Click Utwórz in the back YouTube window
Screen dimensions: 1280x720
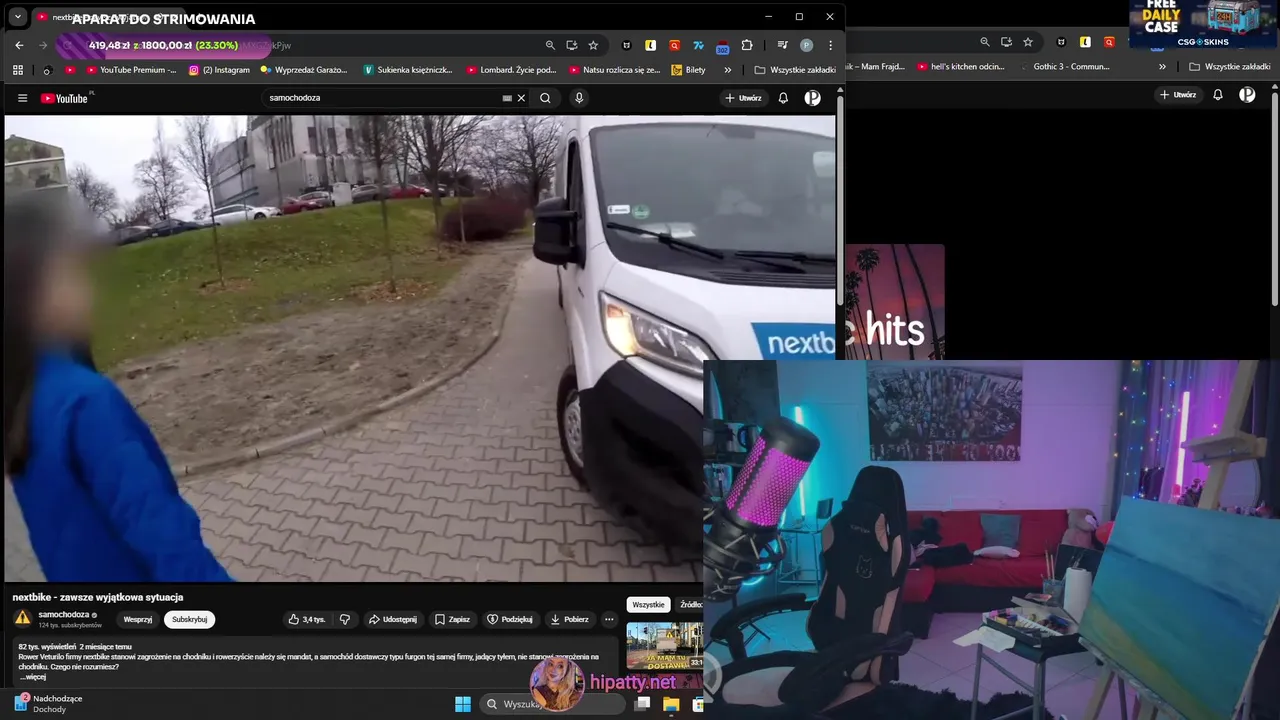[x=1178, y=95]
